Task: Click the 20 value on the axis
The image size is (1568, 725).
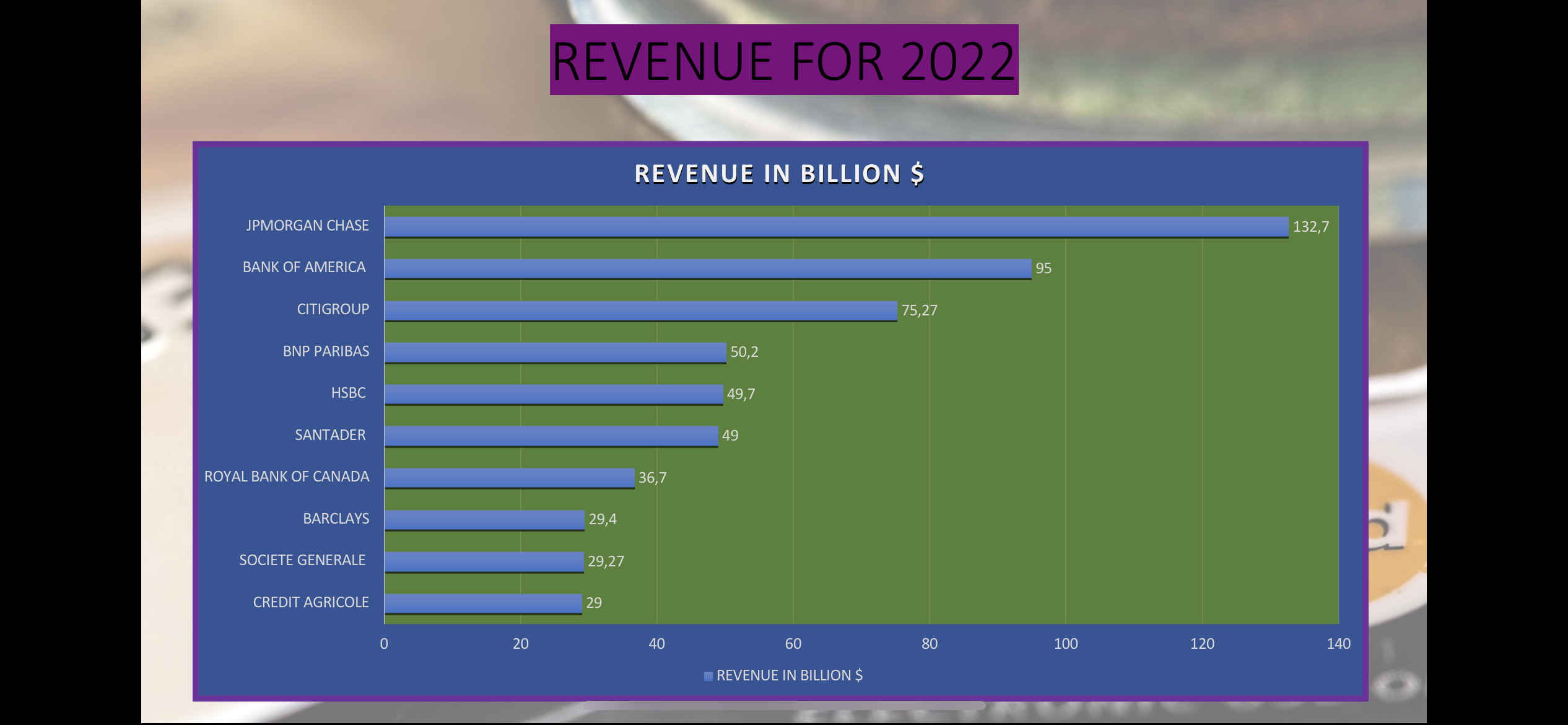Action: pos(521,644)
